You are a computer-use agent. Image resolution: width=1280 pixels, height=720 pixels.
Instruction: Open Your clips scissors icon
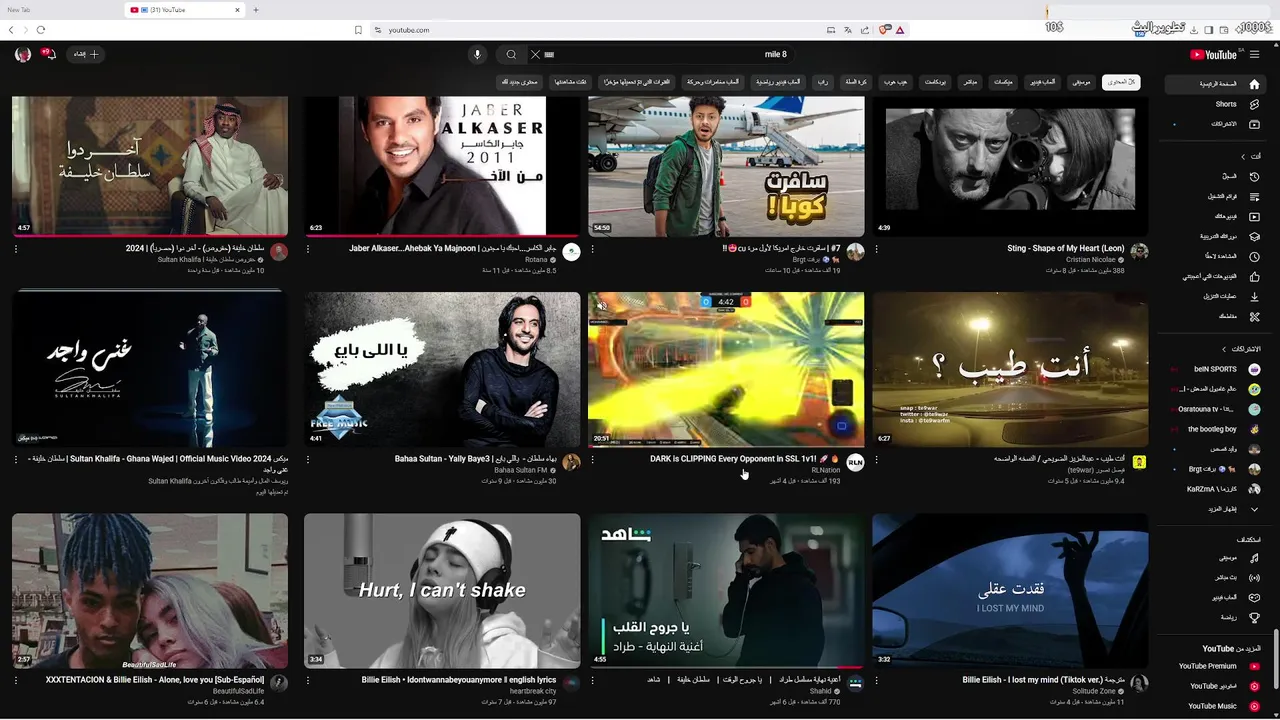point(1254,316)
